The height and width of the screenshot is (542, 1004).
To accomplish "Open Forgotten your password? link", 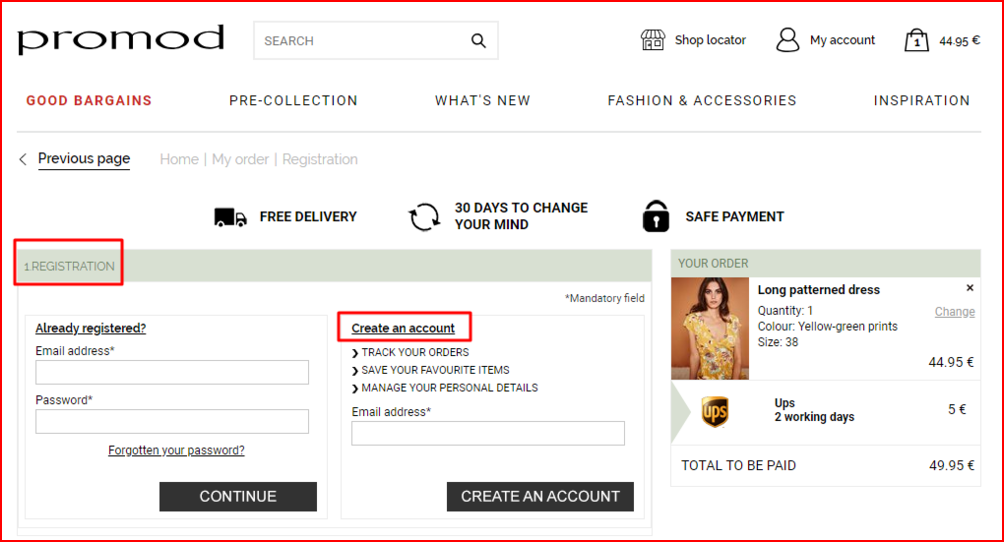I will click(176, 450).
